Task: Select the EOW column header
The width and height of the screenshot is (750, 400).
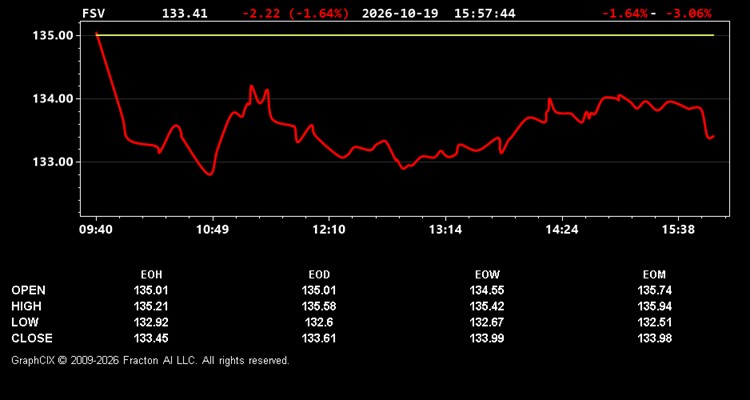Action: (487, 275)
